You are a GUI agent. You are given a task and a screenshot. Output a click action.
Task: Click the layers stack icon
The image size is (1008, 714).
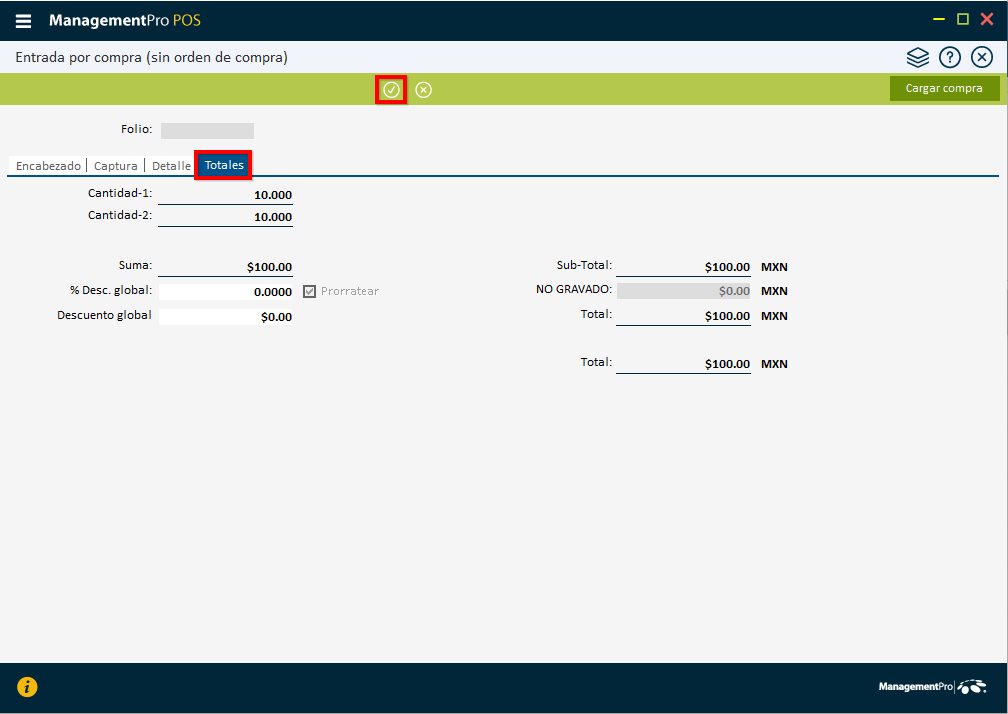pos(917,58)
